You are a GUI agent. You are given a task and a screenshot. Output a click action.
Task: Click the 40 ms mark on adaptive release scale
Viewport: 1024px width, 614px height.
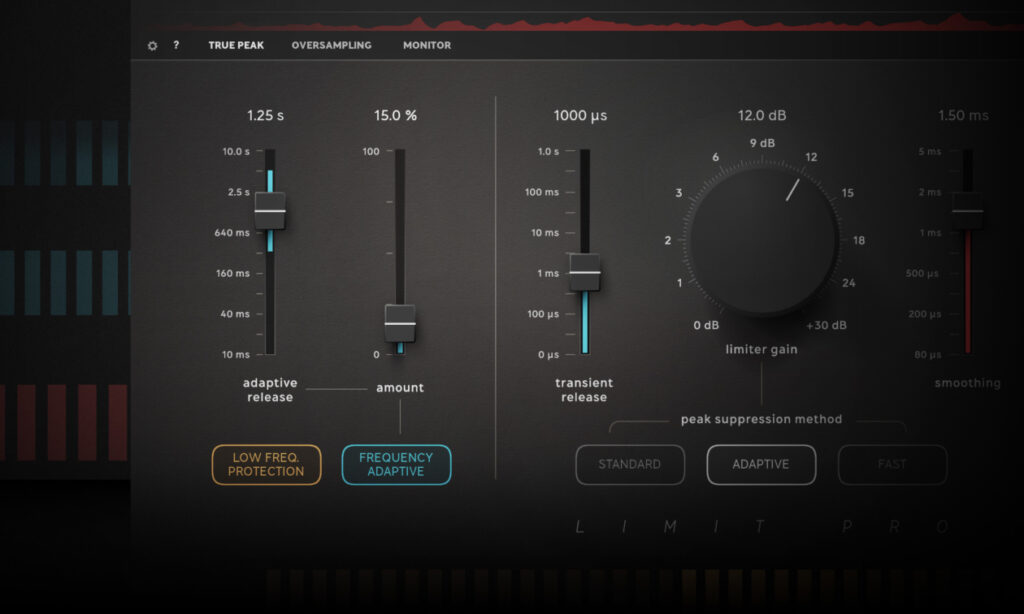(x=235, y=314)
